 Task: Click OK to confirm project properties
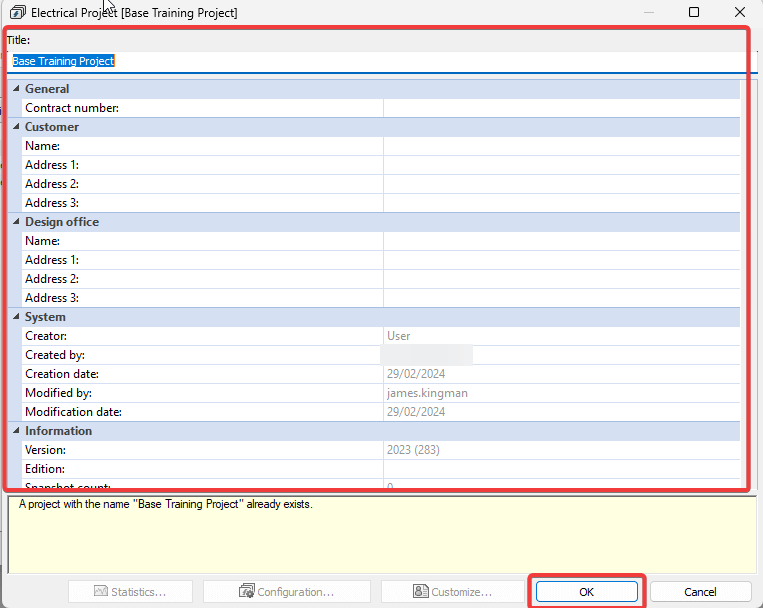pos(586,592)
